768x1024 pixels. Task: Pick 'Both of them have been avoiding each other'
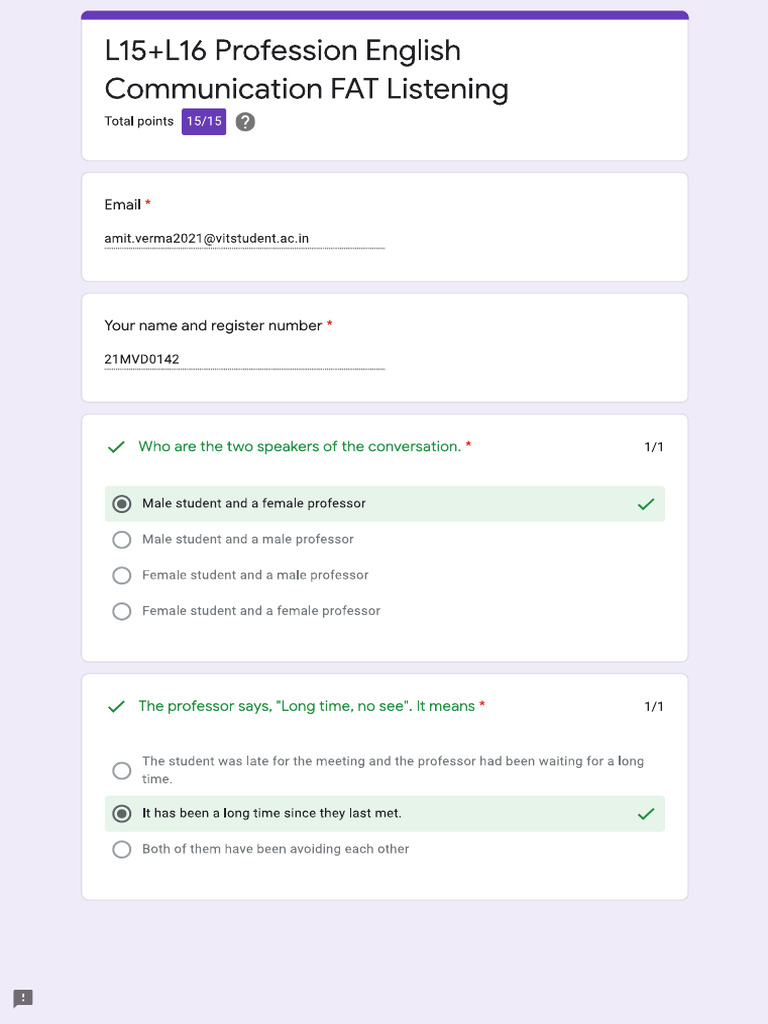[x=122, y=850]
